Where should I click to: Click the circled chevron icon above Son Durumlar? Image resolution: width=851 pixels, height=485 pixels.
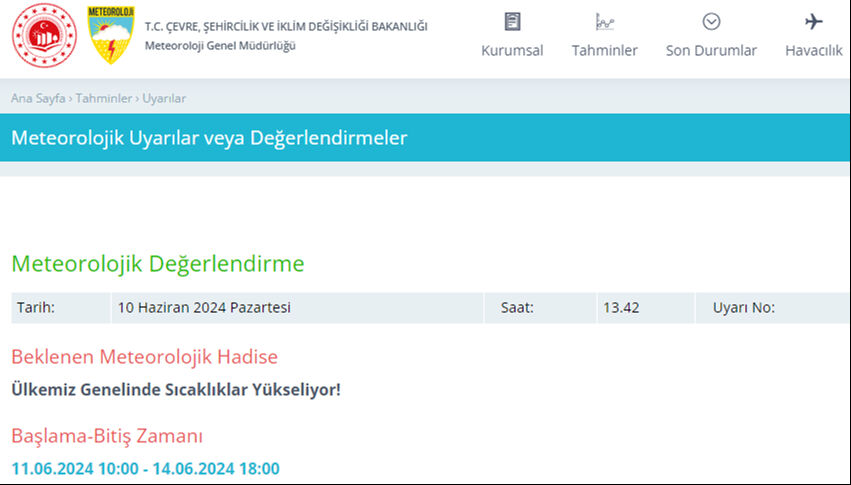711,21
